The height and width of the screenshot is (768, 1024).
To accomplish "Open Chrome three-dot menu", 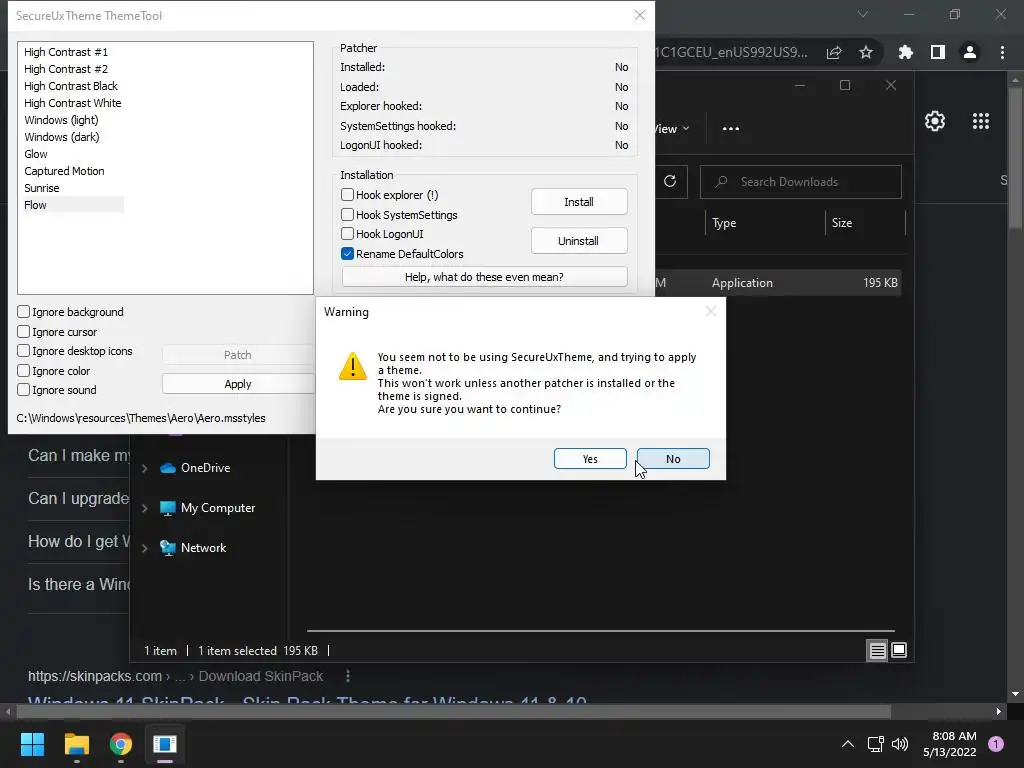I will (x=1002, y=52).
